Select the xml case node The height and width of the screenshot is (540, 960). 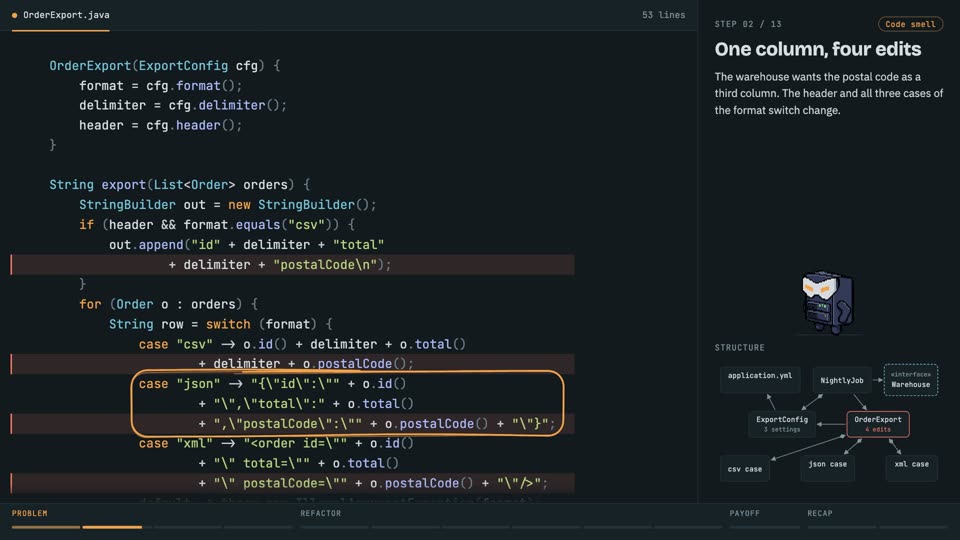(x=911, y=469)
